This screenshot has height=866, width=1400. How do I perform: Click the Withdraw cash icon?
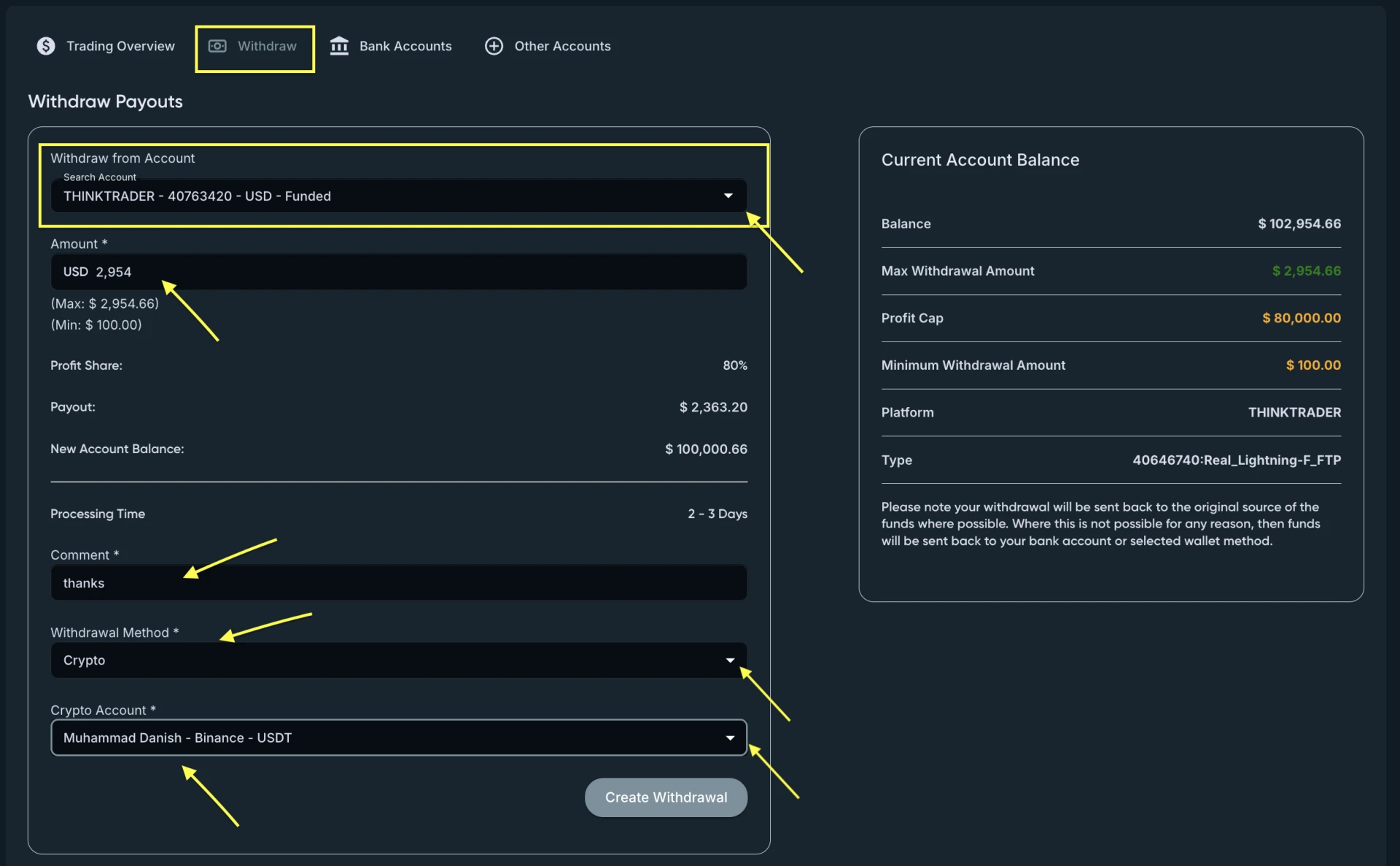coord(217,46)
